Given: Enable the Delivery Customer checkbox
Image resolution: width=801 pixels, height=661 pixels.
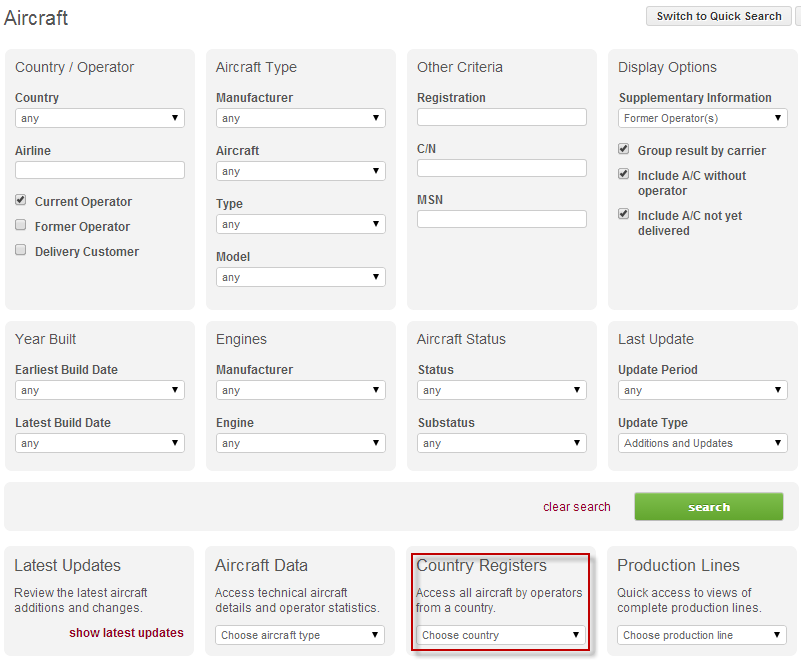Looking at the screenshot, I should [21, 251].
